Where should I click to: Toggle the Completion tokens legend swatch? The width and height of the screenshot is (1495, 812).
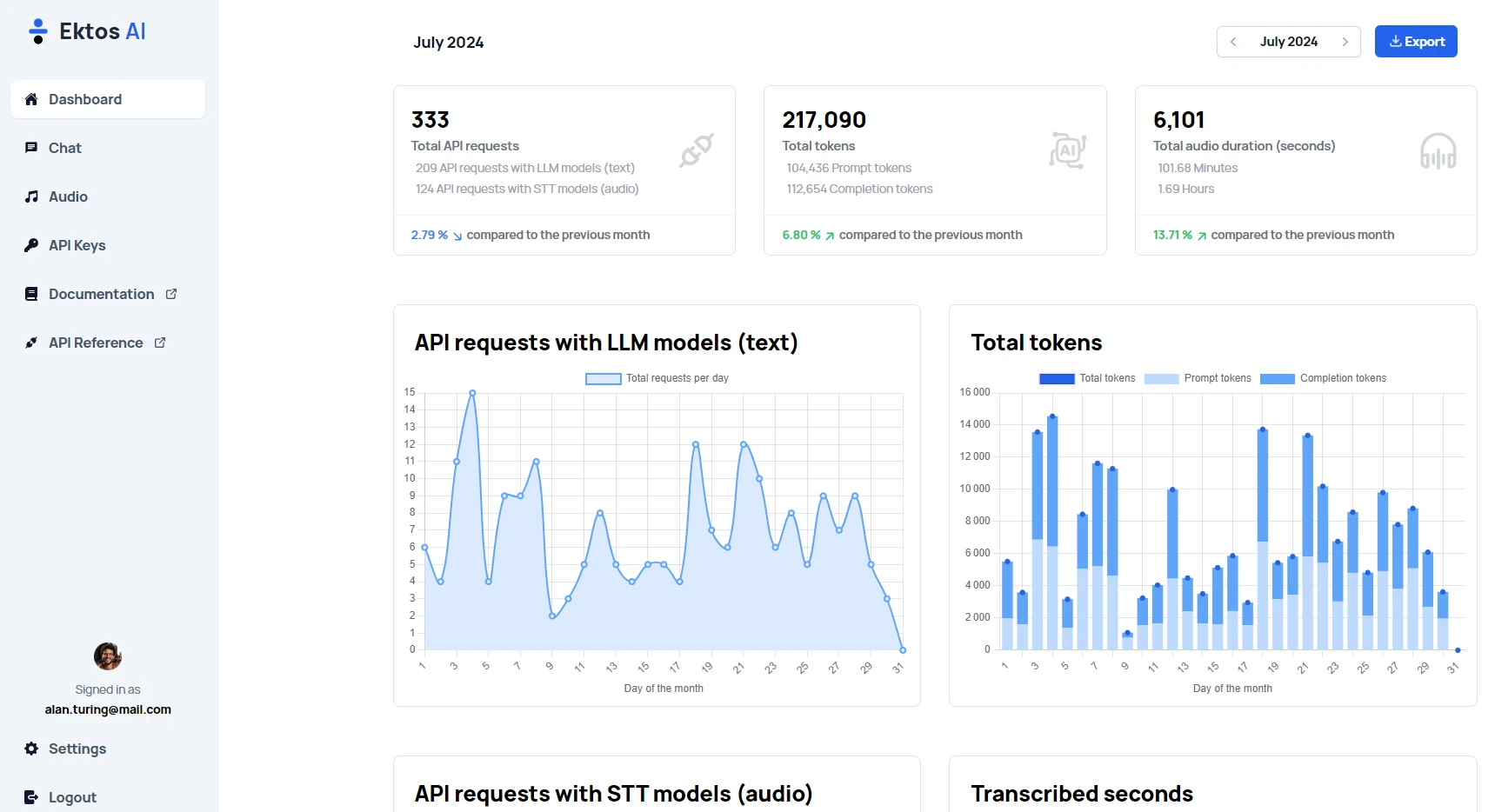[x=1278, y=378]
